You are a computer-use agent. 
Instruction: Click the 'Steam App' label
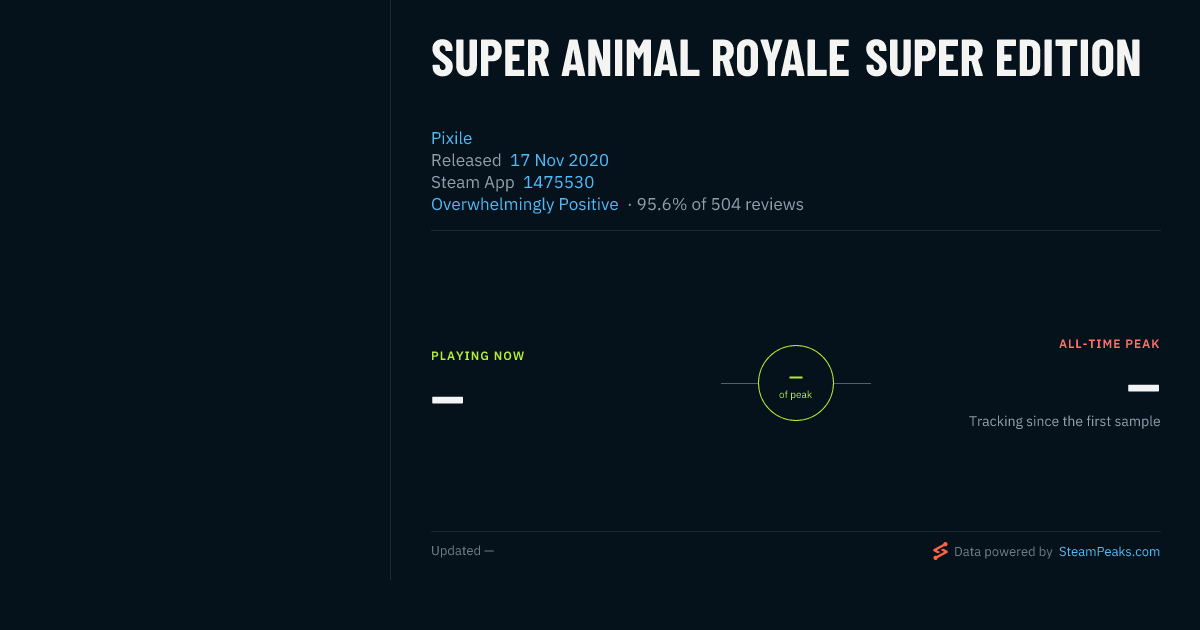473,182
